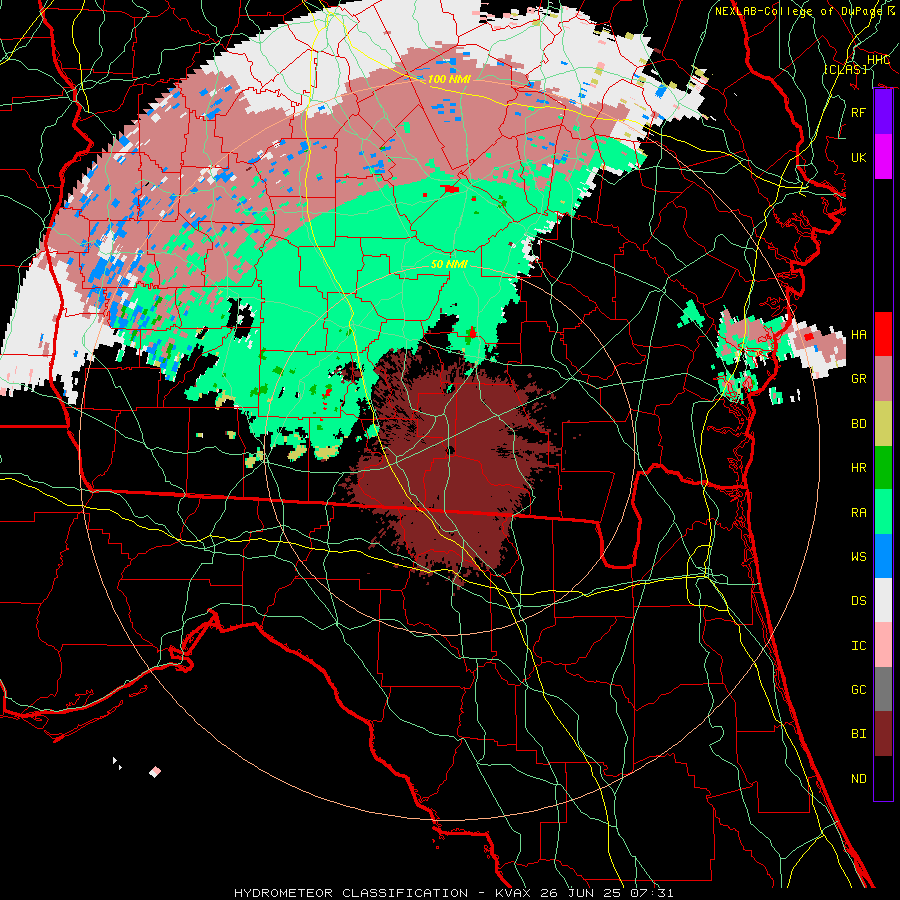The height and width of the screenshot is (900, 900).
Task: Click the HA legend label
Action: [x=858, y=335]
